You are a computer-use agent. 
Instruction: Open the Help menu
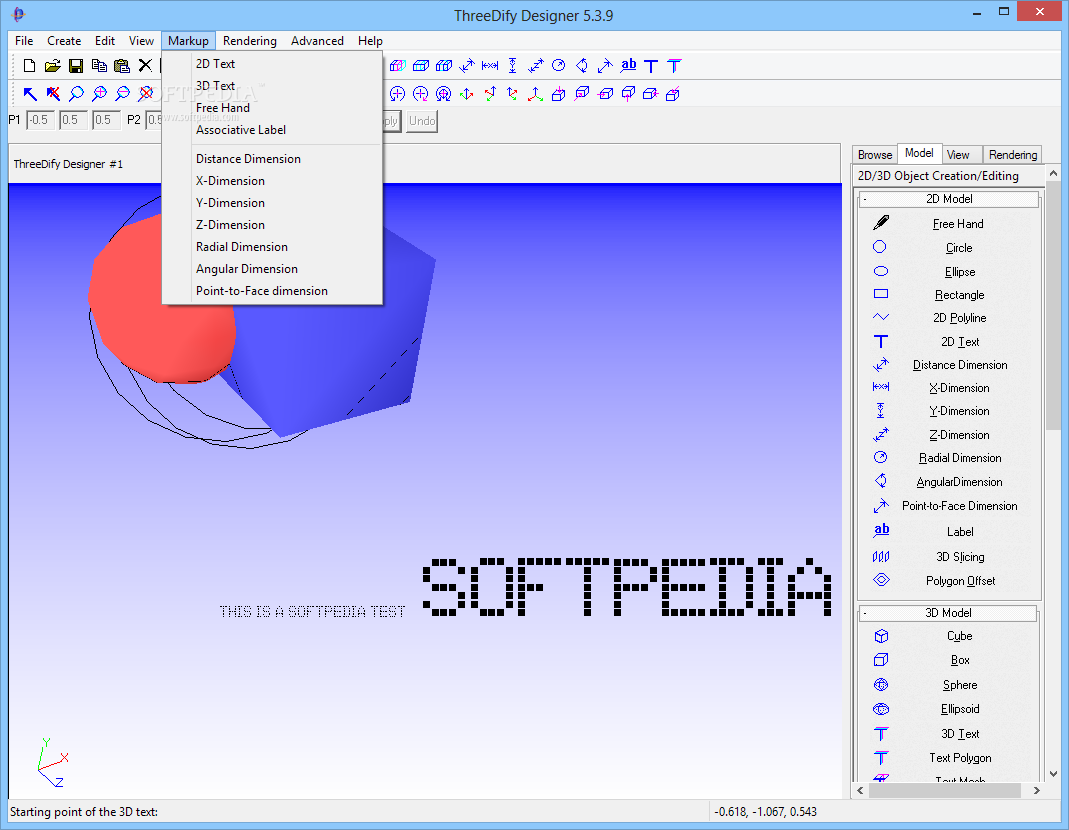click(x=370, y=41)
